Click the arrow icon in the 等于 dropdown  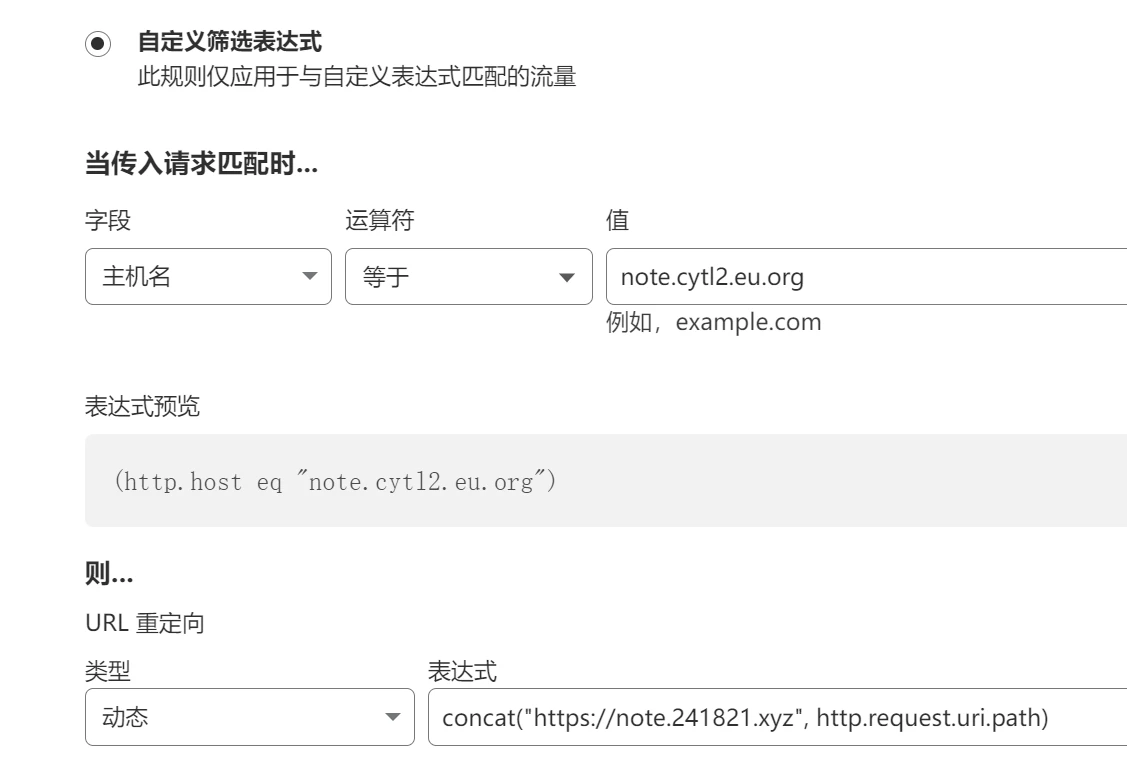pyautogui.click(x=568, y=277)
